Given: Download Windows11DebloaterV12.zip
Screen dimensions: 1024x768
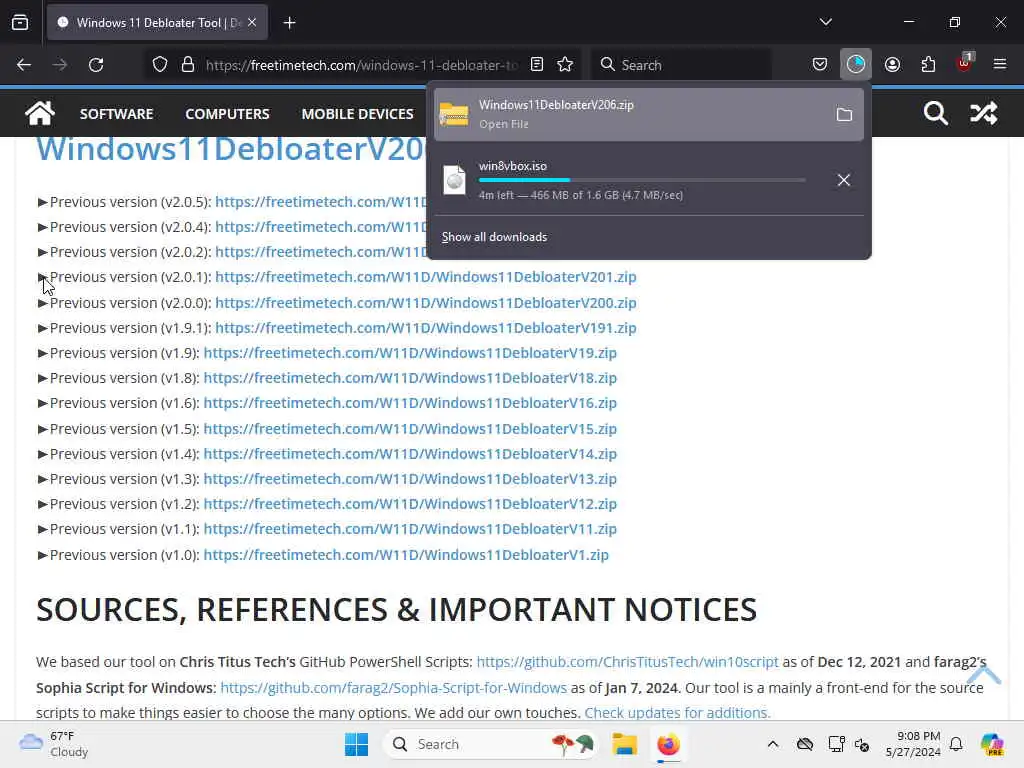Looking at the screenshot, I should click(x=410, y=504).
